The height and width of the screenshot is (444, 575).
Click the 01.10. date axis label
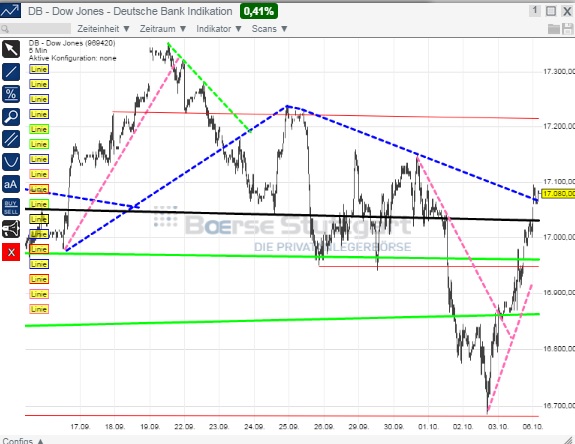pyautogui.click(x=428, y=427)
